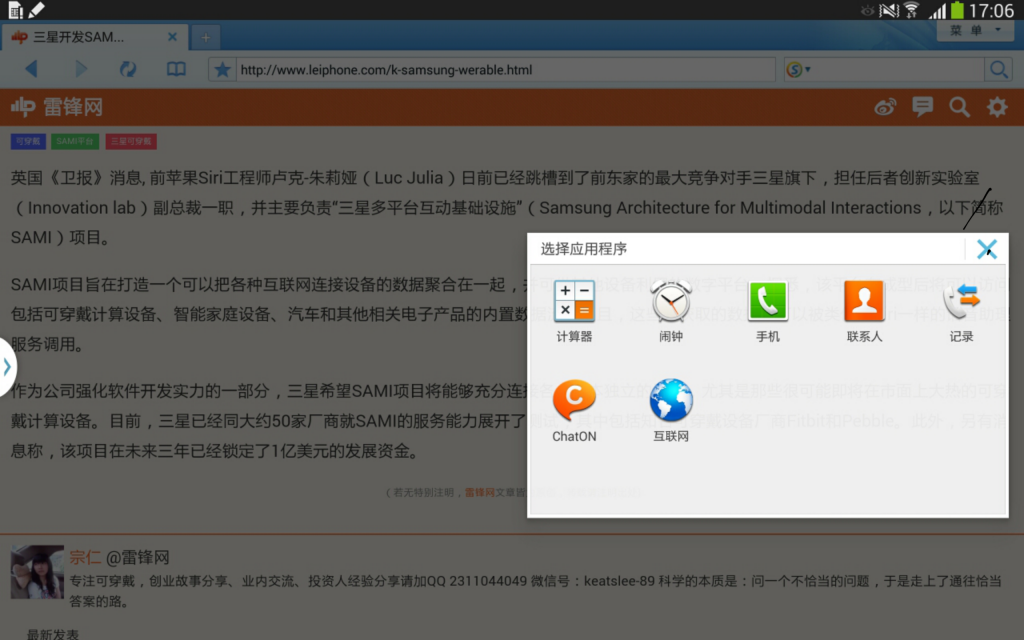Tap the signal strength status icon
This screenshot has width=1024, height=640.
[x=937, y=10]
